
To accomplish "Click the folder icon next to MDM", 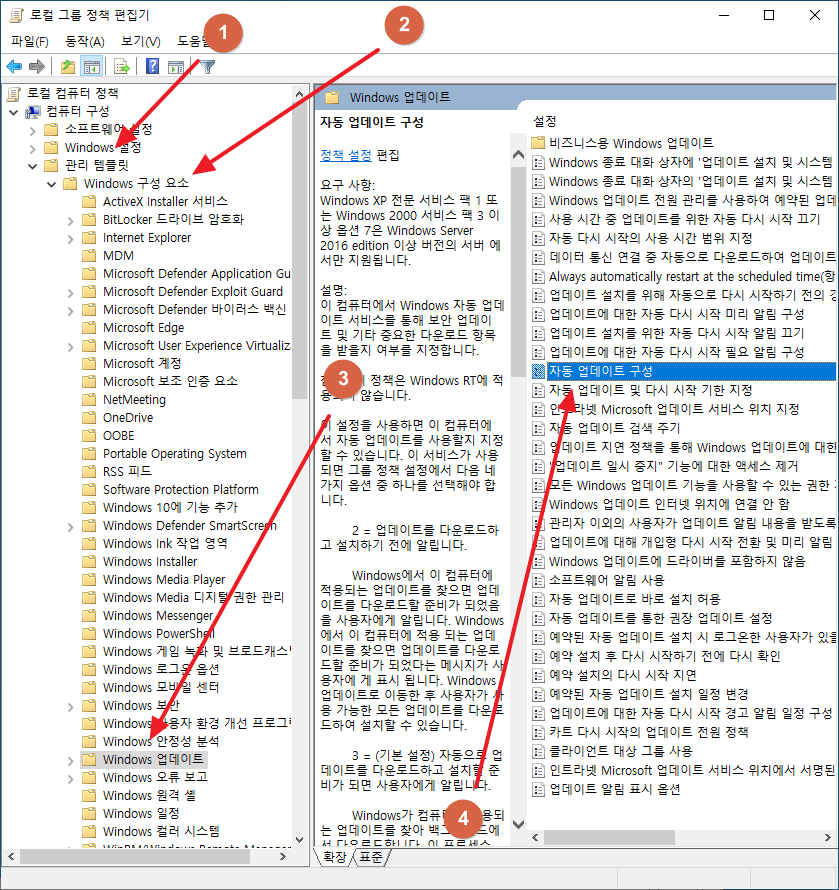I will [89, 255].
